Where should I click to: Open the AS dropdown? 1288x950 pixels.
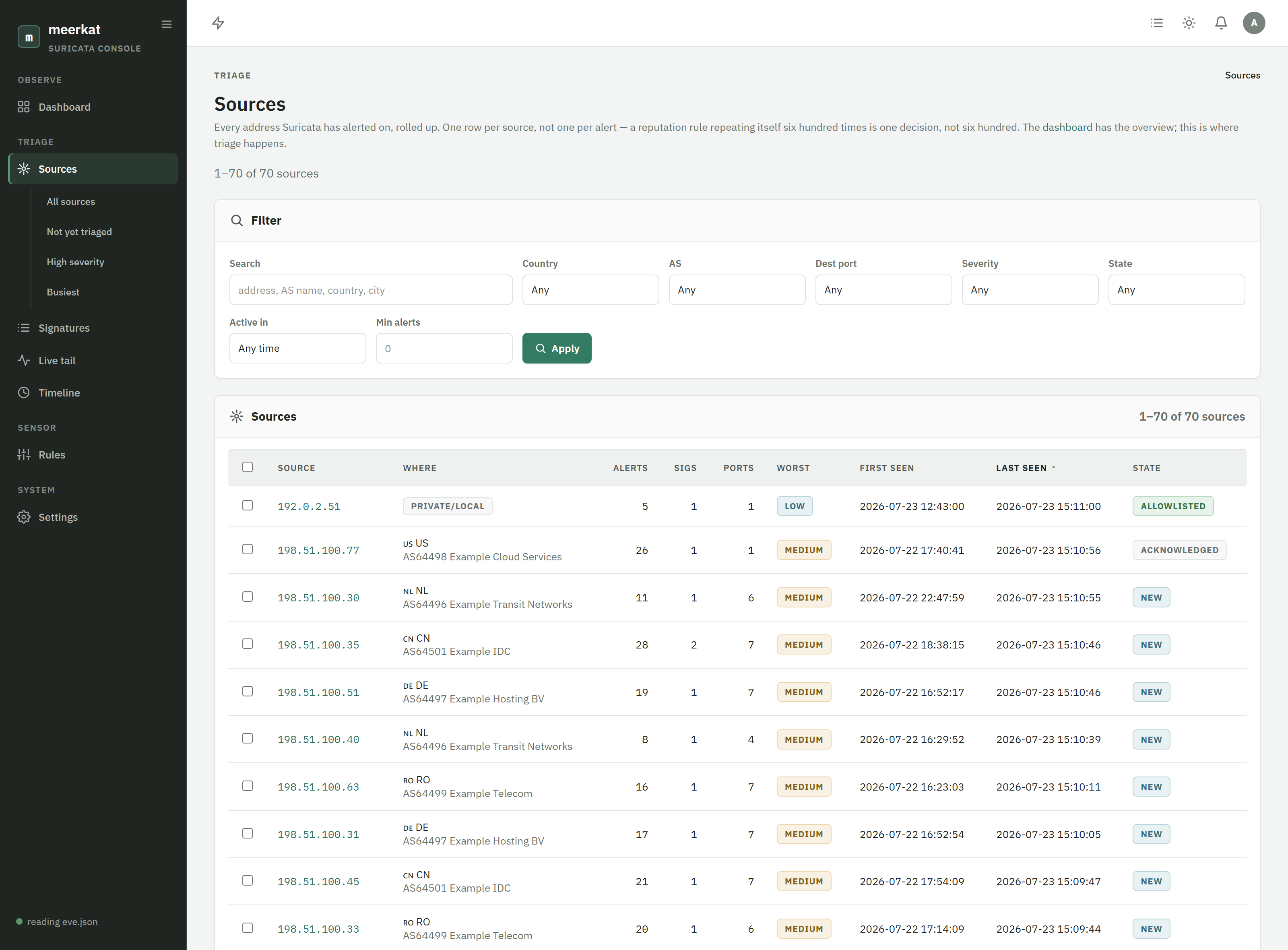[737, 290]
